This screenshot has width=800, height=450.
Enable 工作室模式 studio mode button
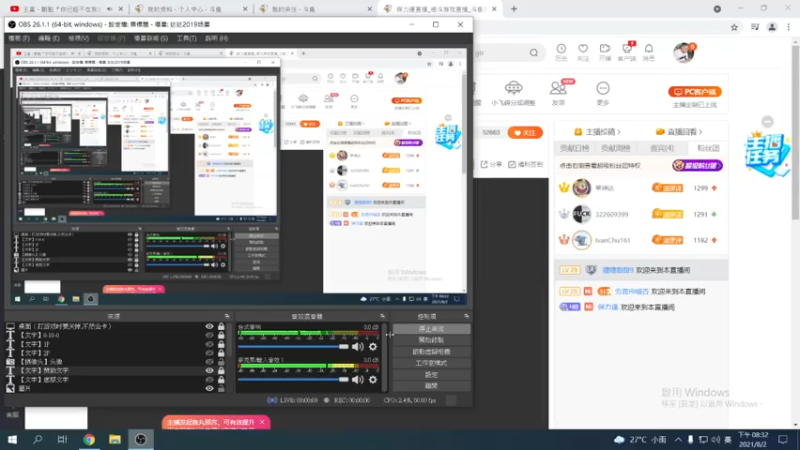click(431, 363)
